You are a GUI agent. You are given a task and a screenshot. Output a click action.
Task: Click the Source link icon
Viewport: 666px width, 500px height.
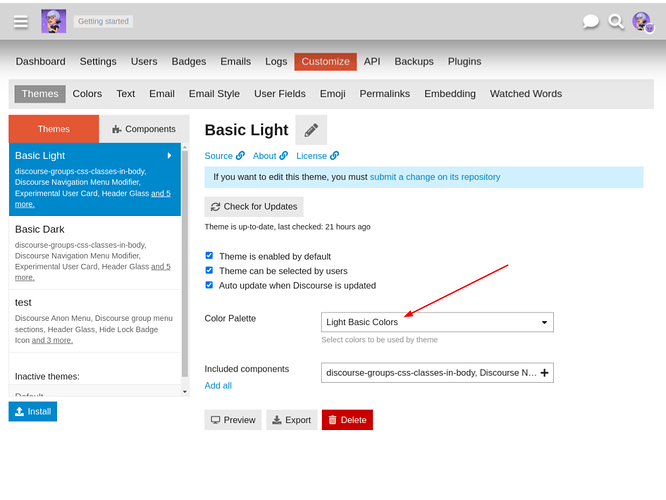(x=240, y=155)
